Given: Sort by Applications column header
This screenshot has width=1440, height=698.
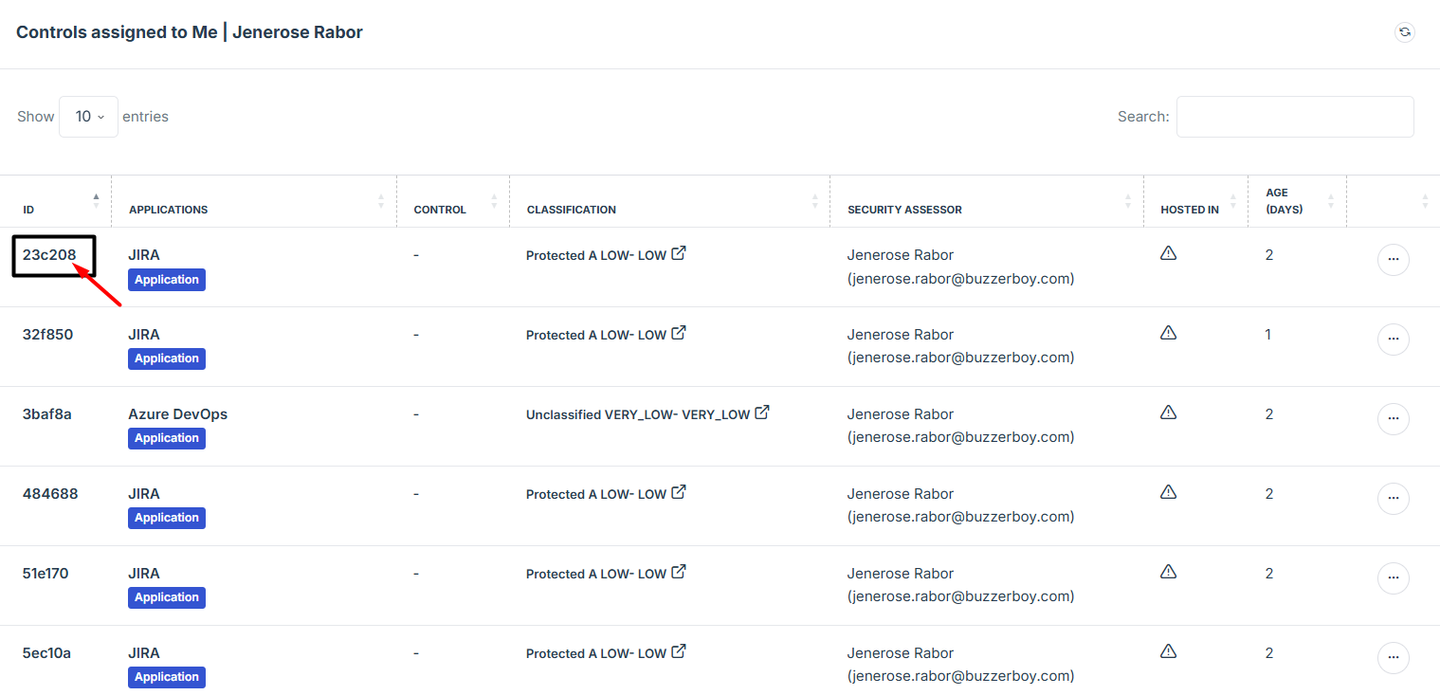Looking at the screenshot, I should pos(168,210).
